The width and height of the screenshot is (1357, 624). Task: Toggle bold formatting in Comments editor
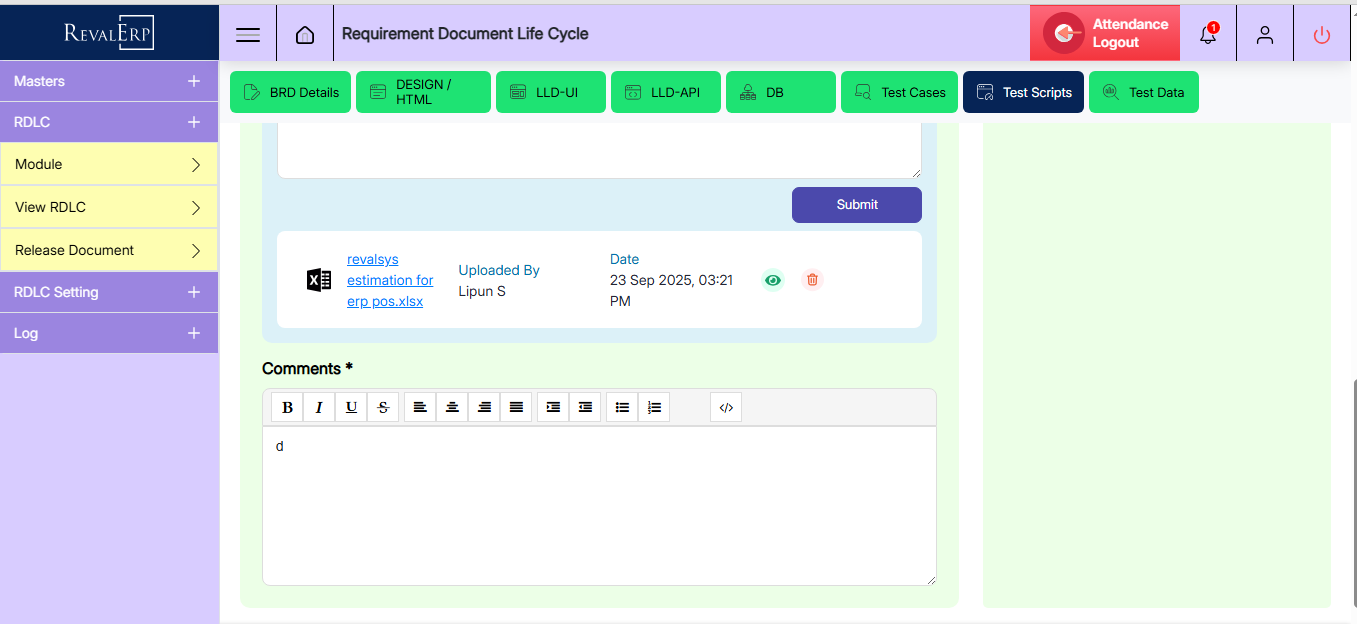pos(287,407)
